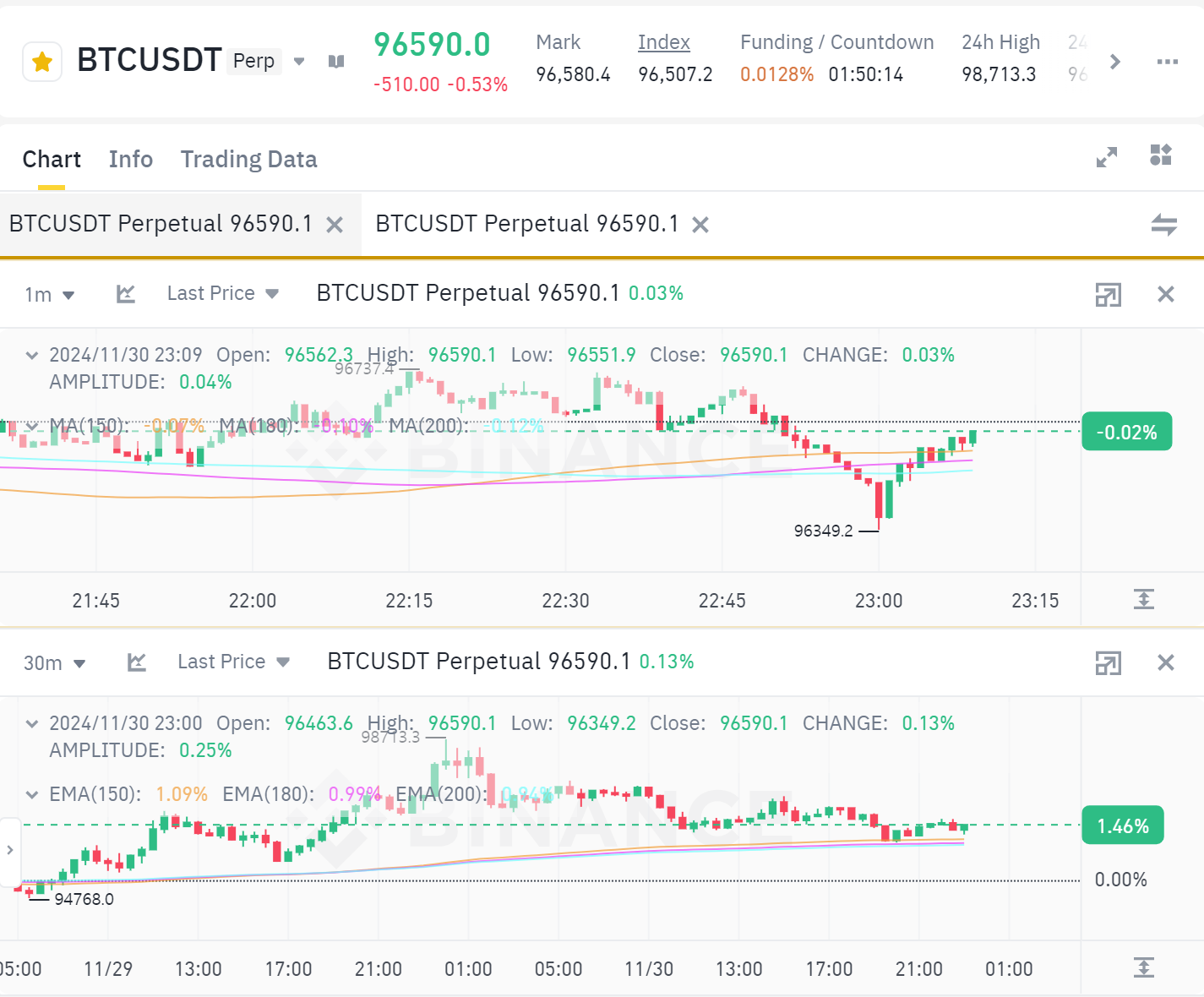Click auto-fit scale icon on 30m chart
This screenshot has width=1204, height=997.
(x=1144, y=967)
